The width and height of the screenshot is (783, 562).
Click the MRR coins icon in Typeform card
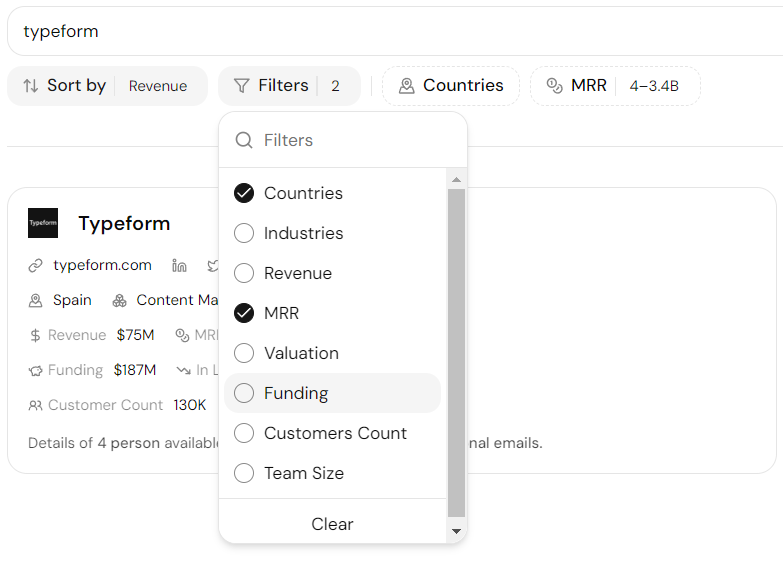pyautogui.click(x=182, y=335)
